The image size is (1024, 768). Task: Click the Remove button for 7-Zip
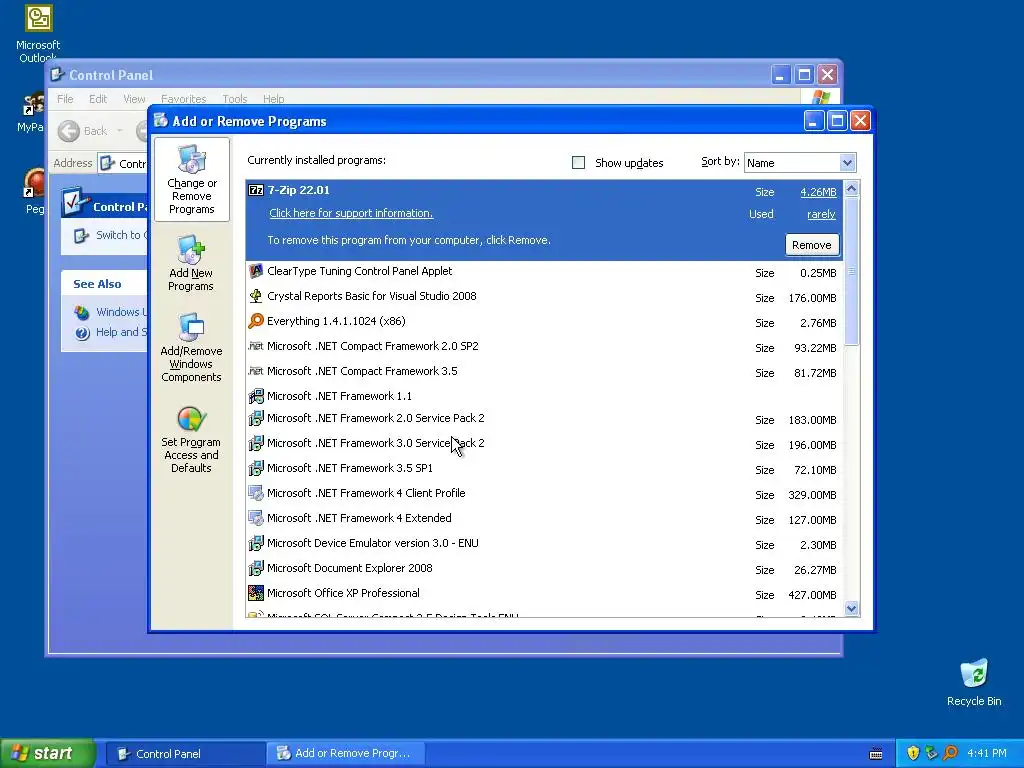point(812,245)
